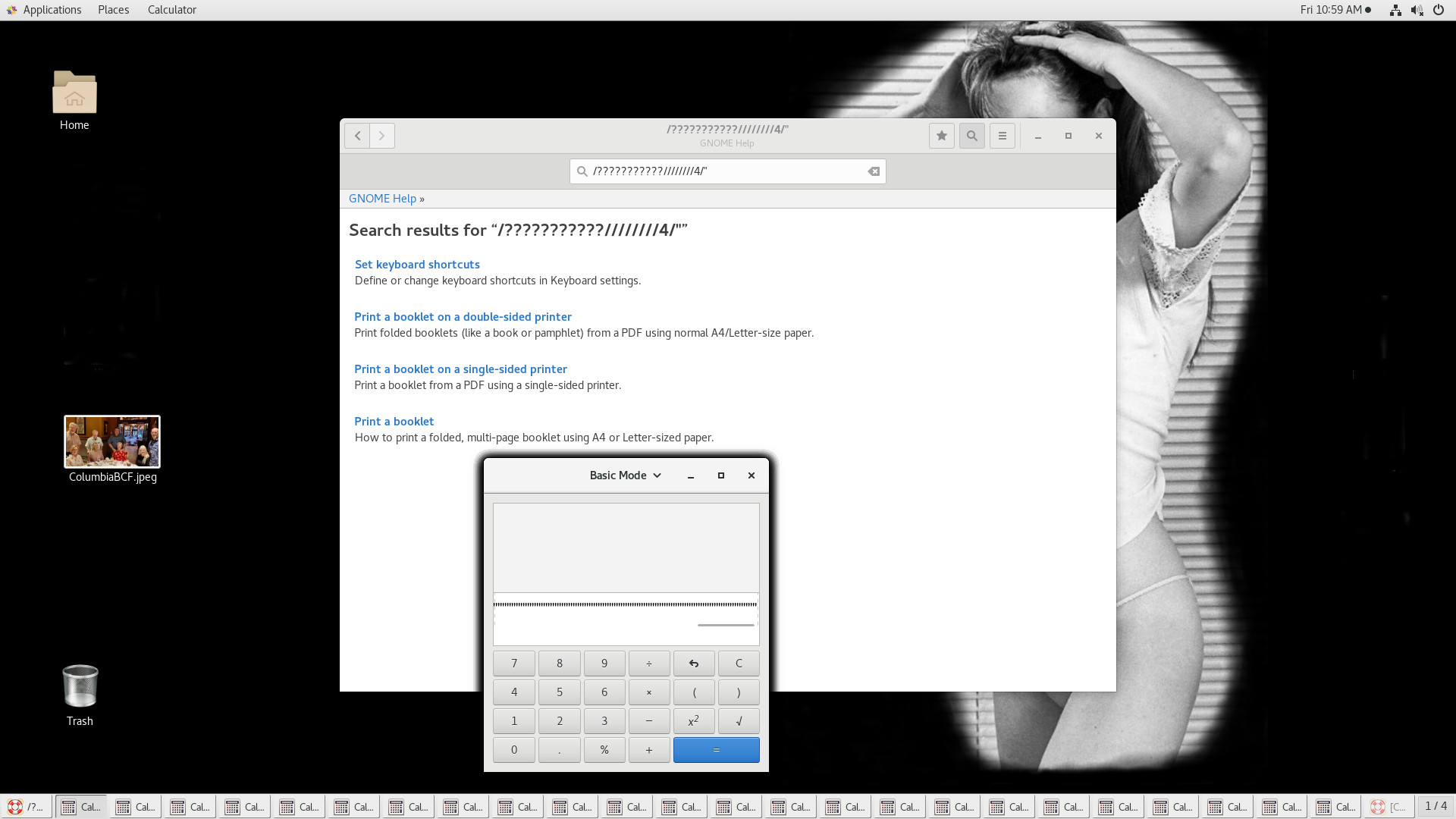Image resolution: width=1456 pixels, height=819 pixels.
Task: Select the ColumbiaBCF.jpeg desktop thumbnail
Action: pyautogui.click(x=112, y=441)
